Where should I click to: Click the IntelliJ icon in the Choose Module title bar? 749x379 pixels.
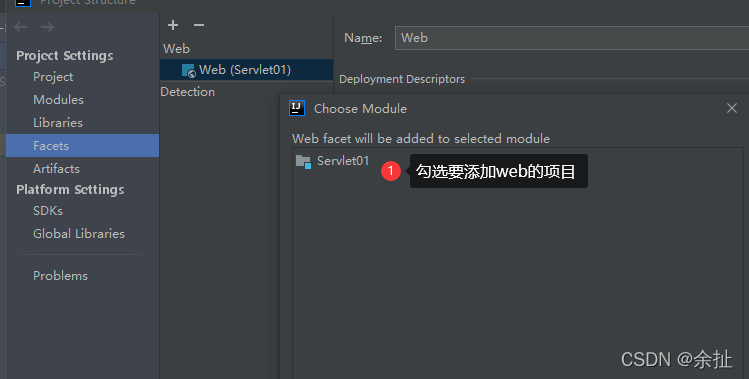297,108
